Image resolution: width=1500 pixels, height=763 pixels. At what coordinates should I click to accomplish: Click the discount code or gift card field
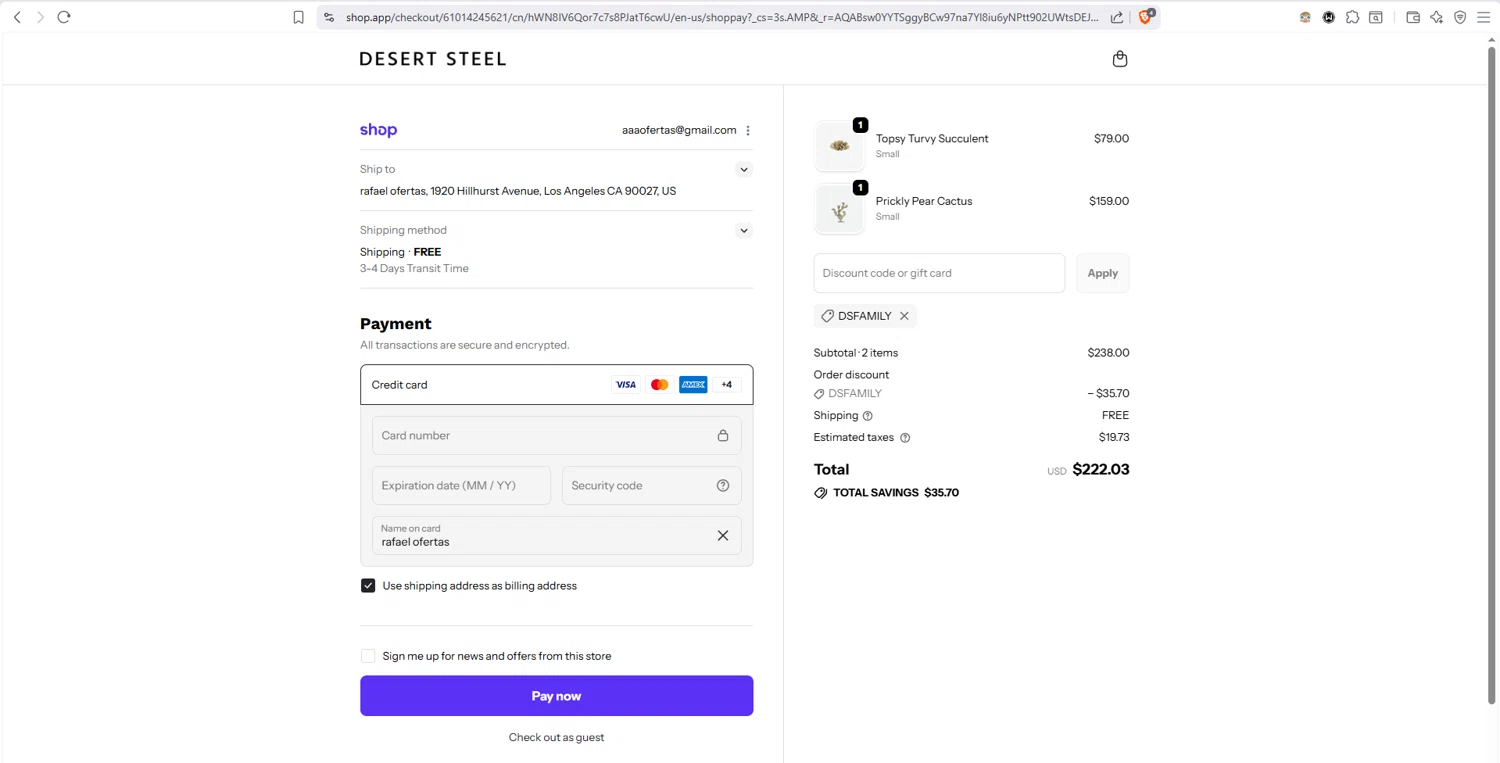coord(939,273)
